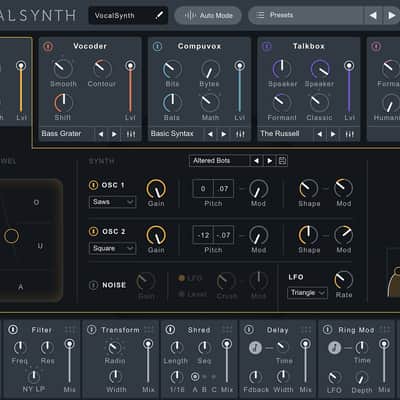Viewport: 400px width, 400px height.
Task: Select next synth preset after Altered Bots
Action: [269, 161]
